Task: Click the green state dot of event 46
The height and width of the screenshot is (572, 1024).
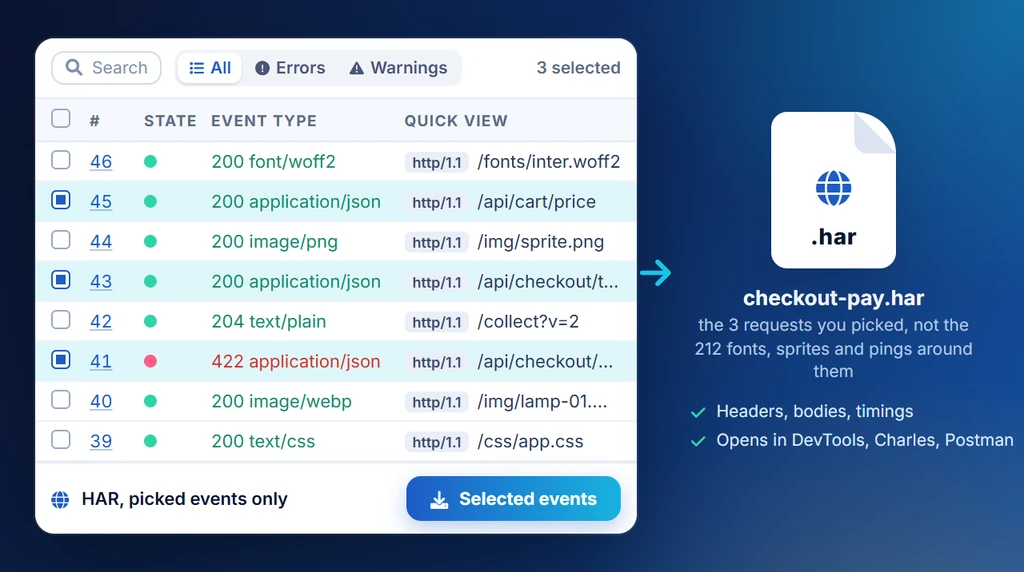Action: (150, 161)
